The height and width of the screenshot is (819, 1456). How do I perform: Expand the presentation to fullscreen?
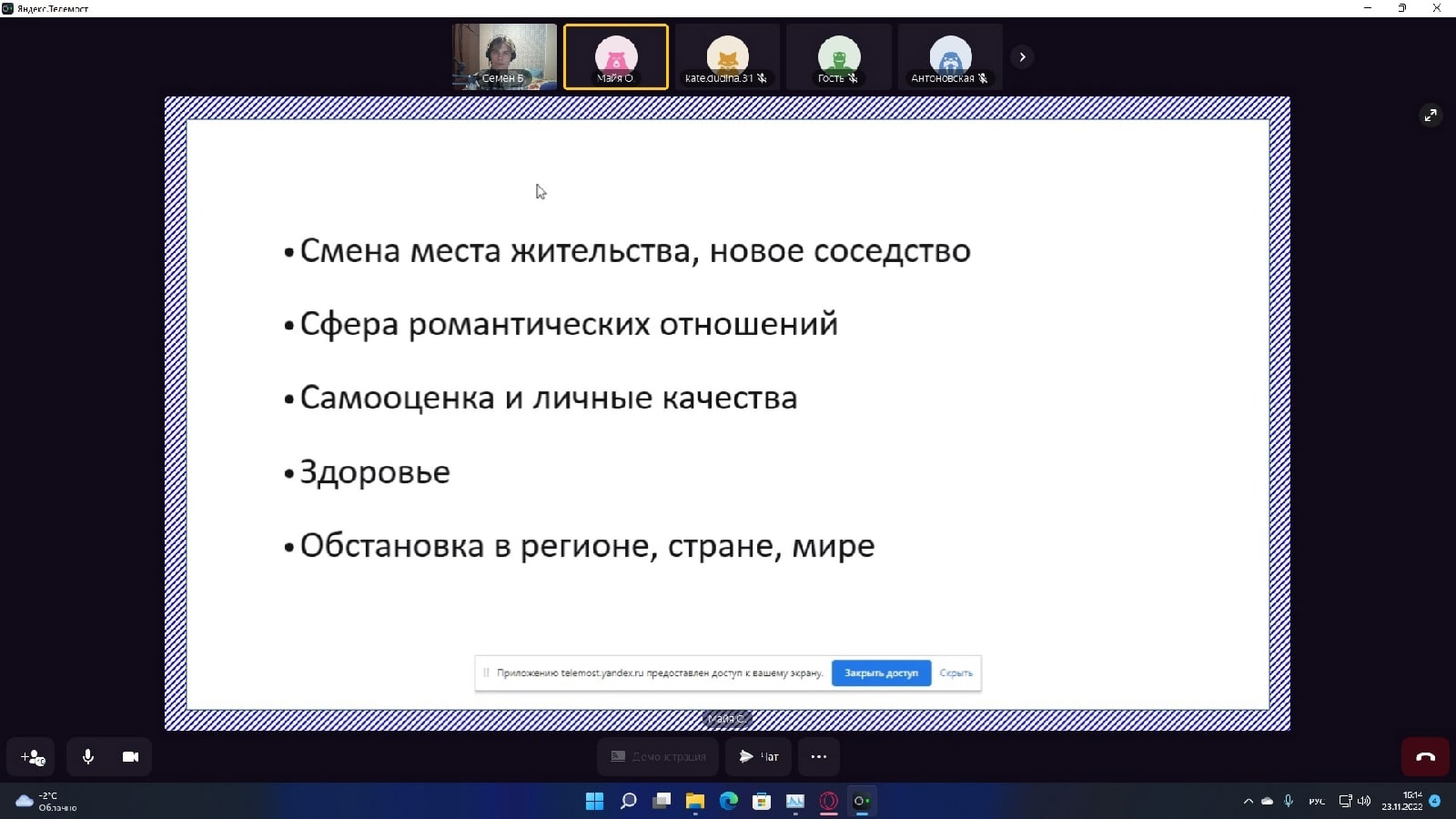[1431, 116]
